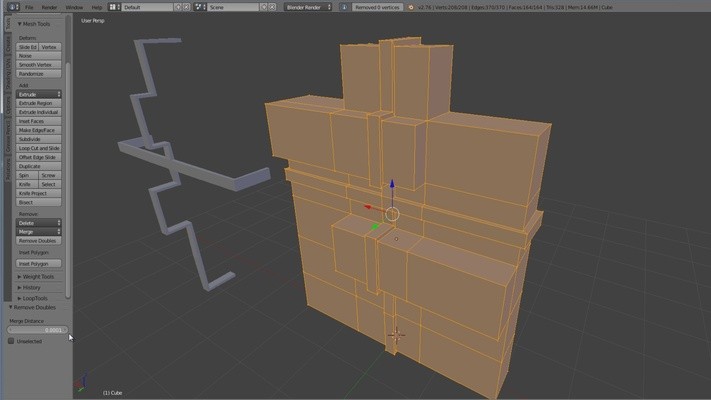The image size is (711, 400).
Task: Open the Render menu
Action: pyautogui.click(x=49, y=7)
